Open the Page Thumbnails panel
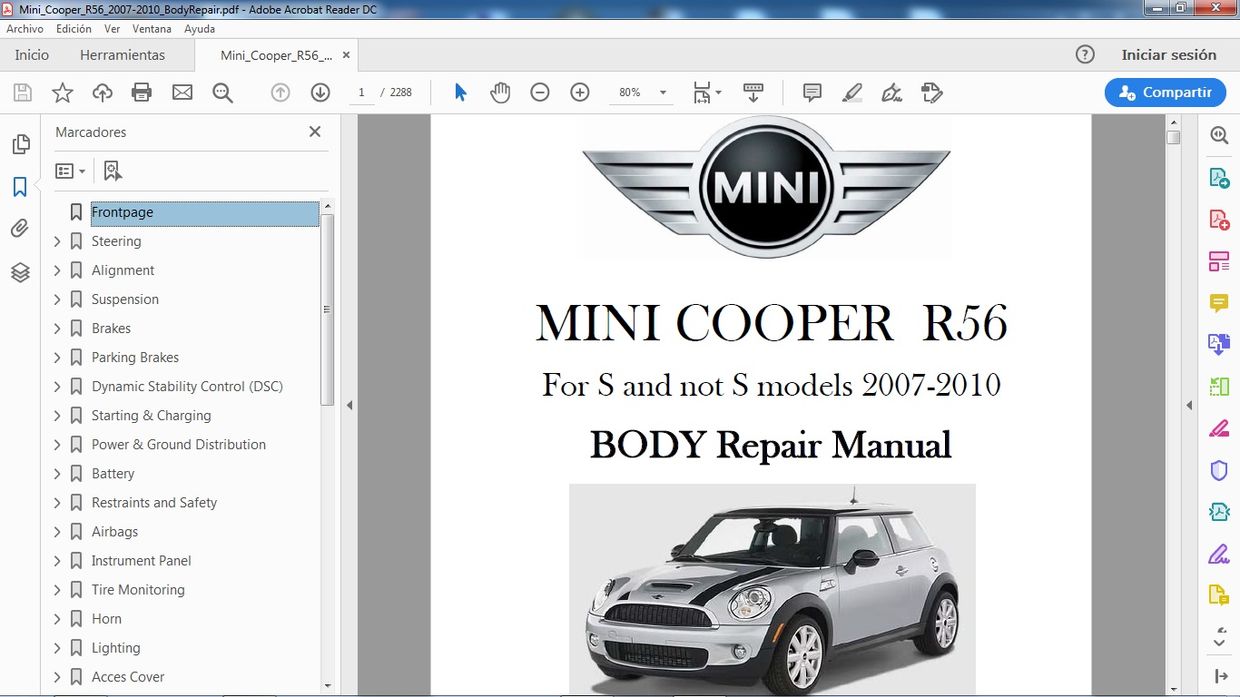 click(21, 143)
